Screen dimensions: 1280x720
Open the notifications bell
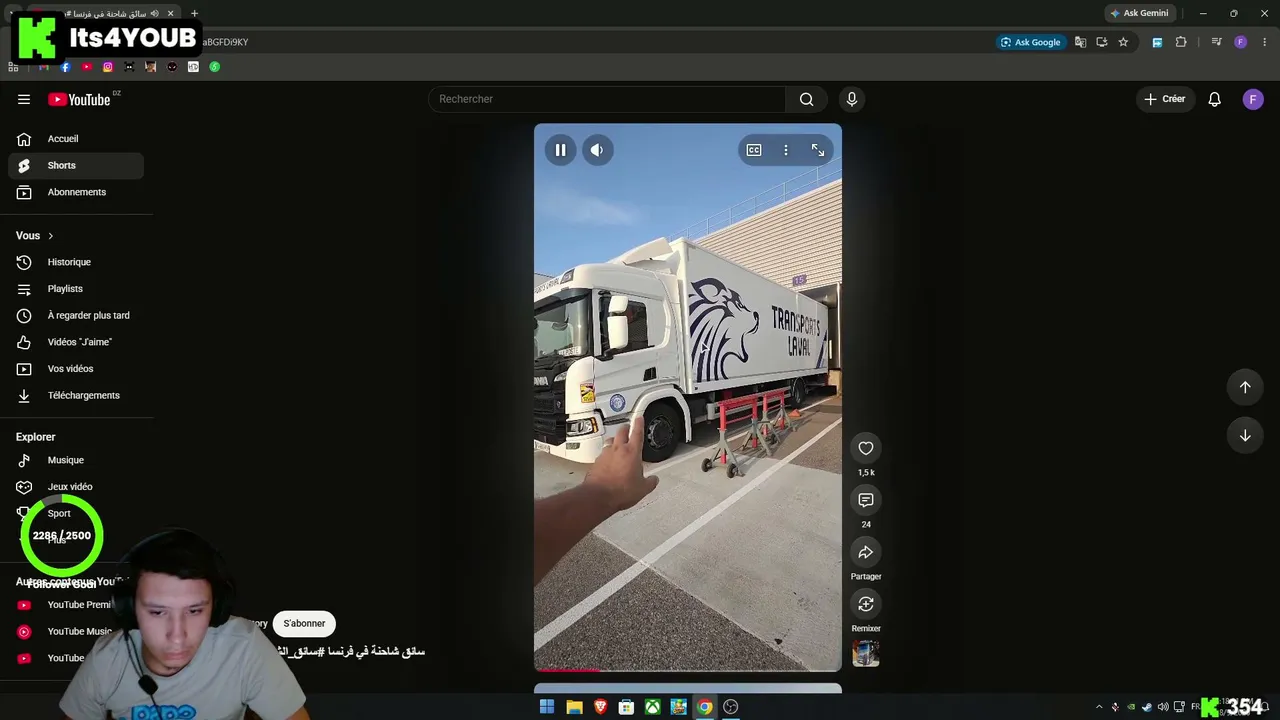[x=1214, y=99]
